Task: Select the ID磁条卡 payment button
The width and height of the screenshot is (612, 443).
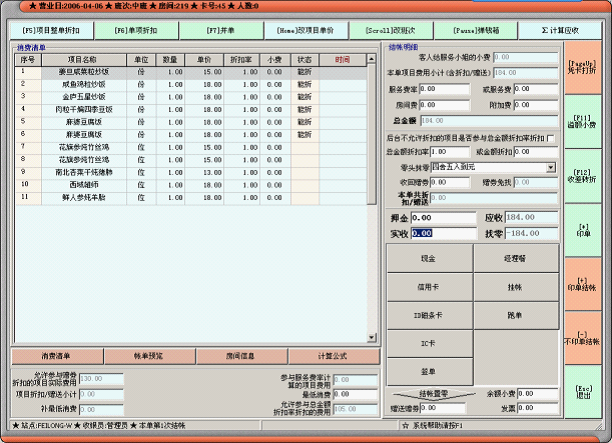Action: tap(429, 315)
